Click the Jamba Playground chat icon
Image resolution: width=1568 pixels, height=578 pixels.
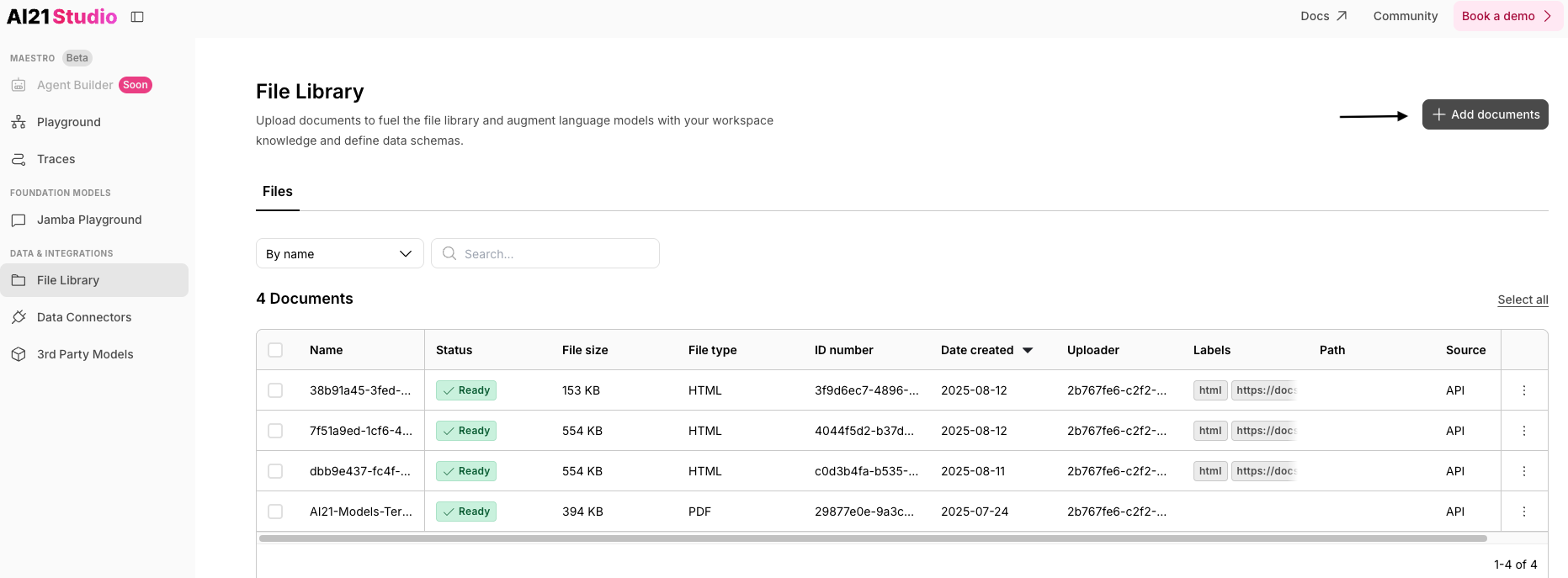pos(19,220)
